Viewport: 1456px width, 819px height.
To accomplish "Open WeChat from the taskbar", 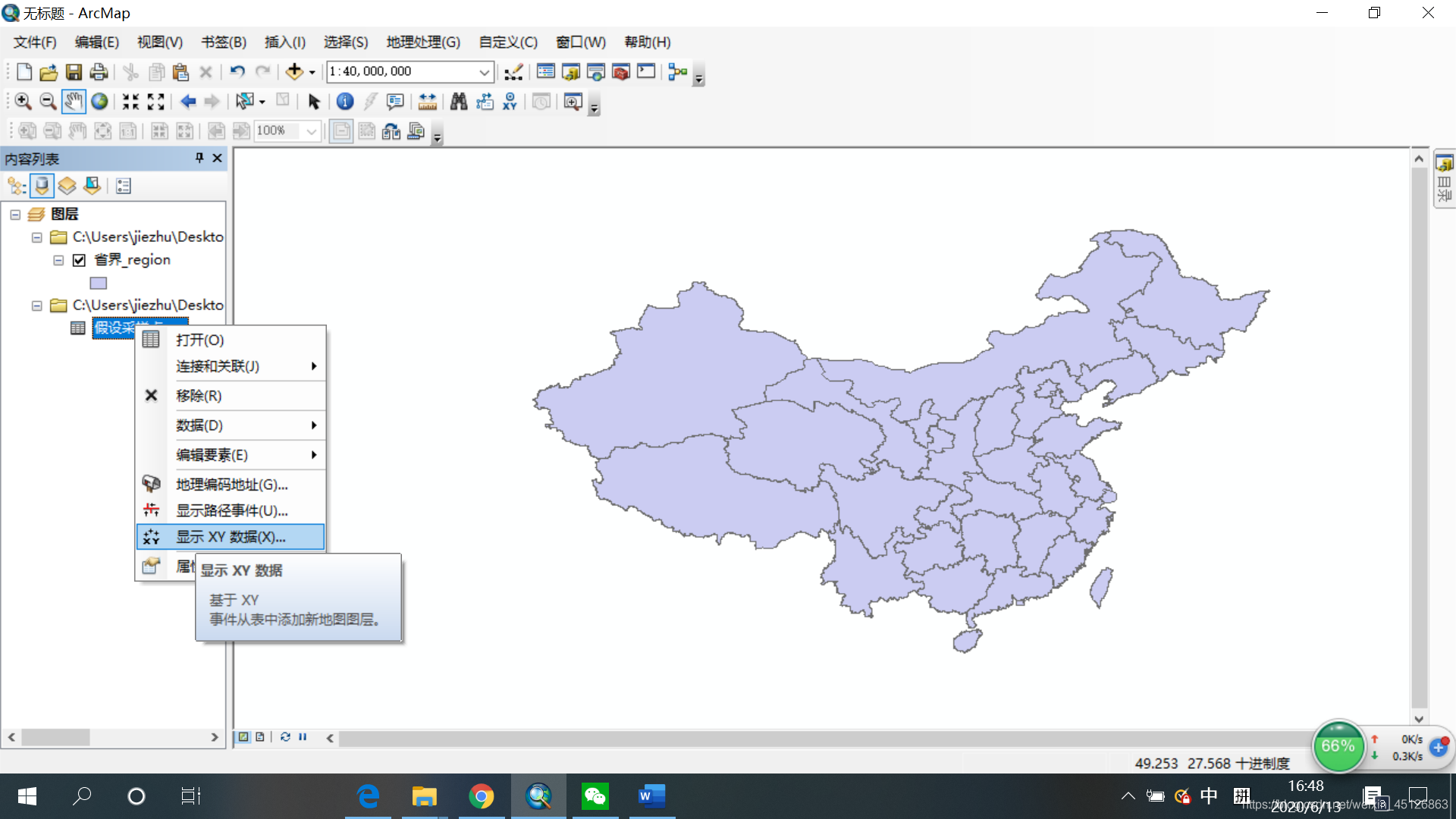I will pyautogui.click(x=595, y=796).
